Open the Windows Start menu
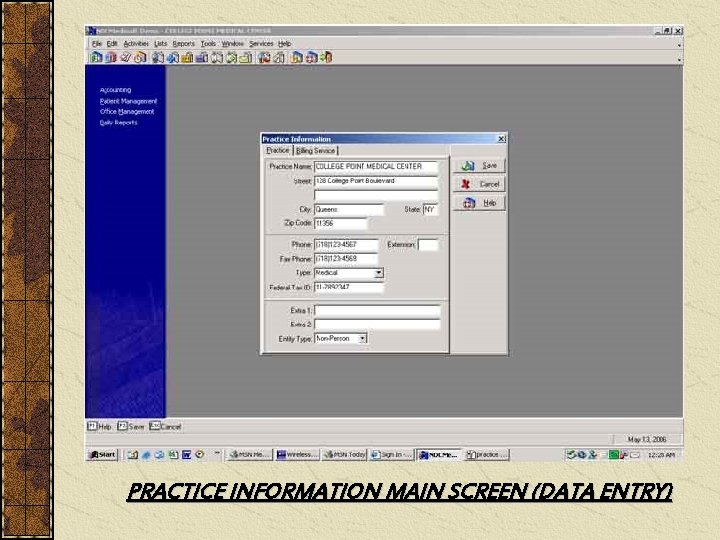The height and width of the screenshot is (540, 720). (x=102, y=455)
